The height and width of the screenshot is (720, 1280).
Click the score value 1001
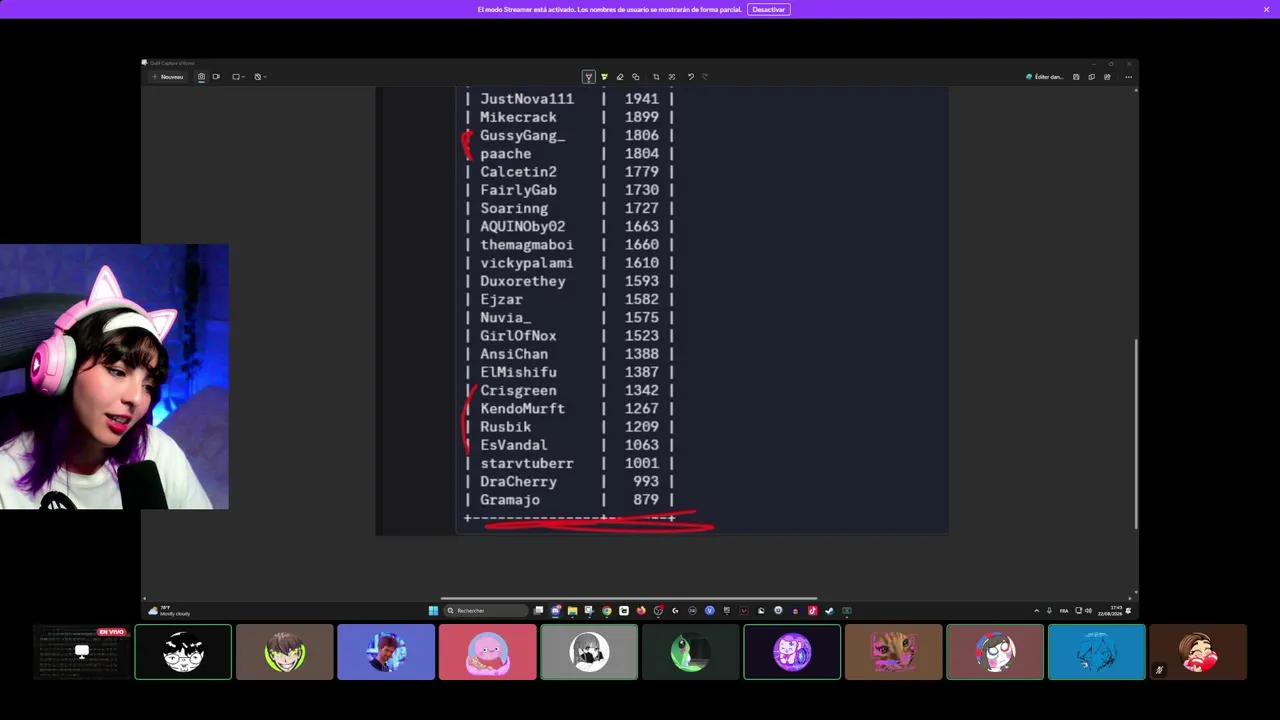(642, 464)
